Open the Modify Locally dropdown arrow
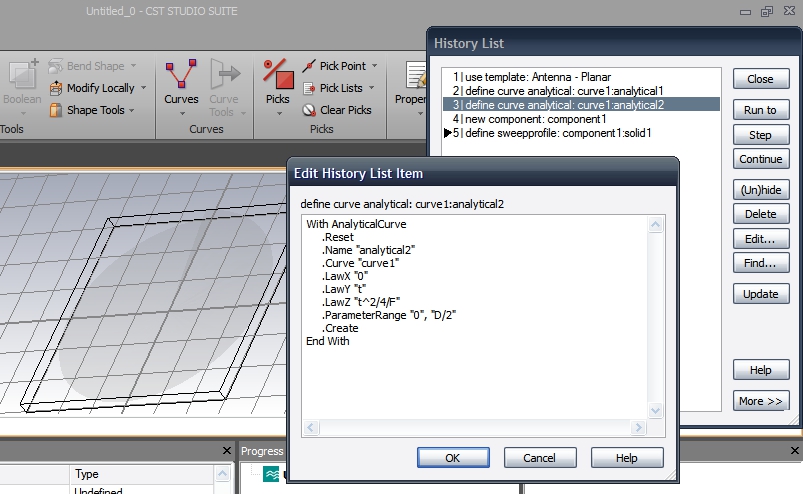Viewport: 803px width, 494px height. [144, 88]
